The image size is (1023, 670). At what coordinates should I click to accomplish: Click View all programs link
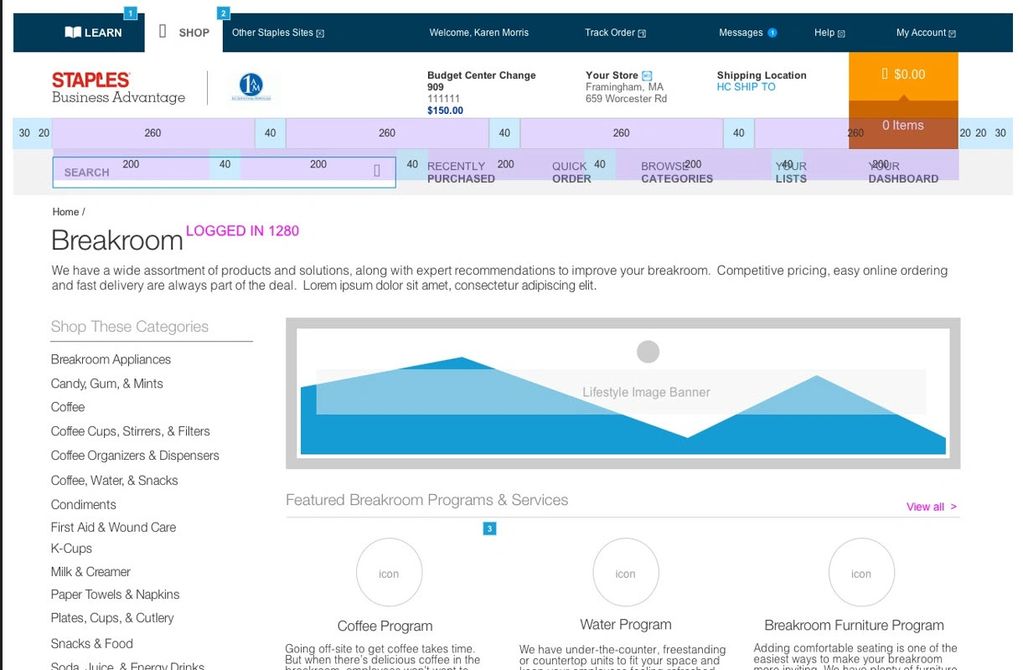pyautogui.click(x=931, y=507)
